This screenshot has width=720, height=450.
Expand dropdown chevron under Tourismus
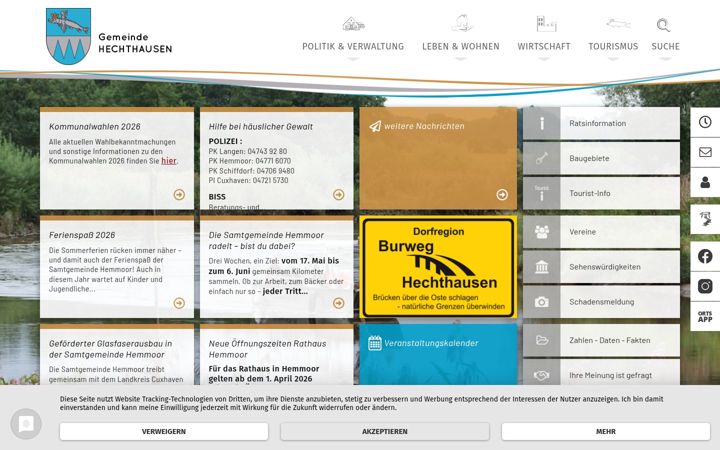click(613, 59)
